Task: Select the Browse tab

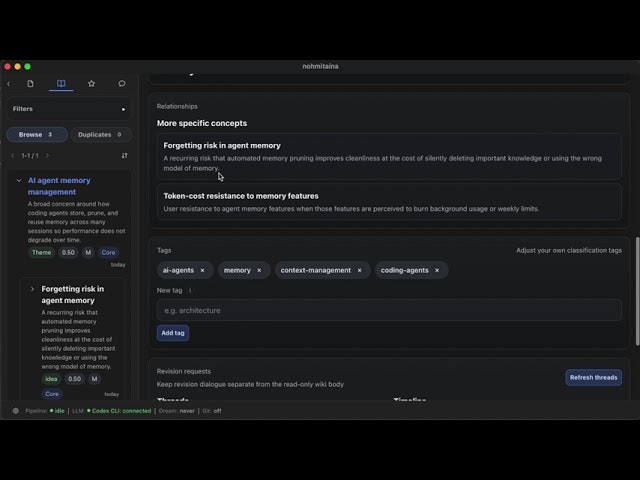Action: click(x=37, y=134)
